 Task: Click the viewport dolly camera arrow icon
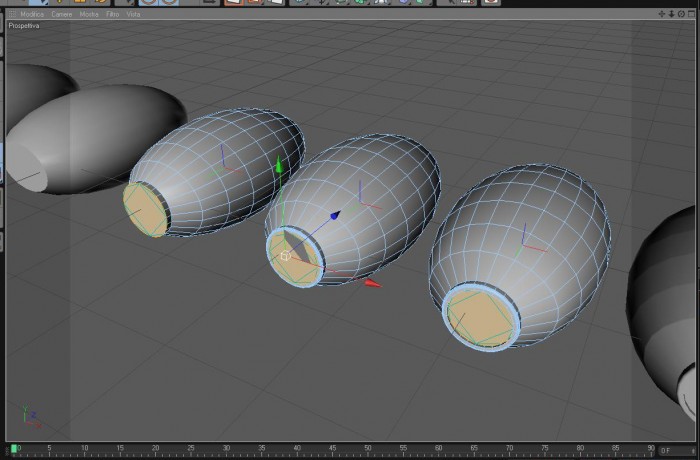click(x=671, y=14)
